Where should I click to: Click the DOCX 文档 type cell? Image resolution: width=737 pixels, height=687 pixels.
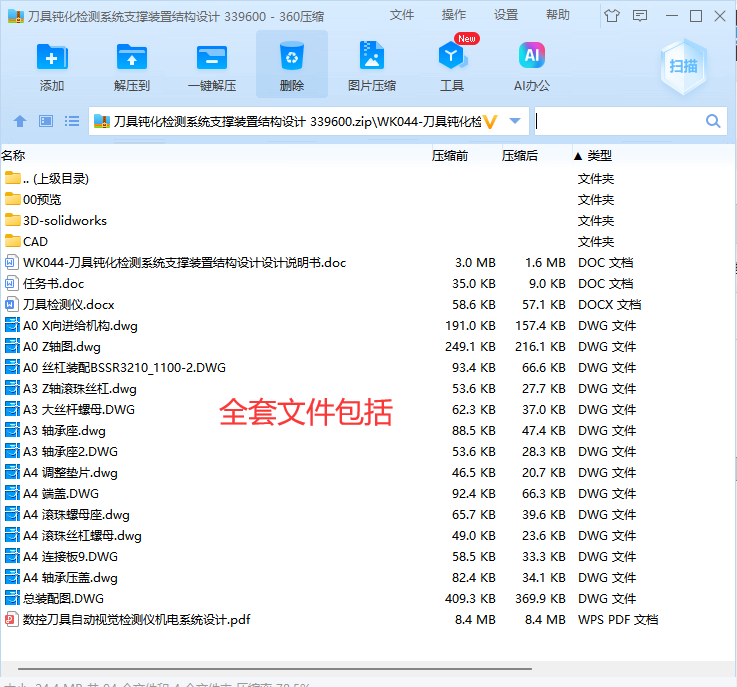point(610,304)
